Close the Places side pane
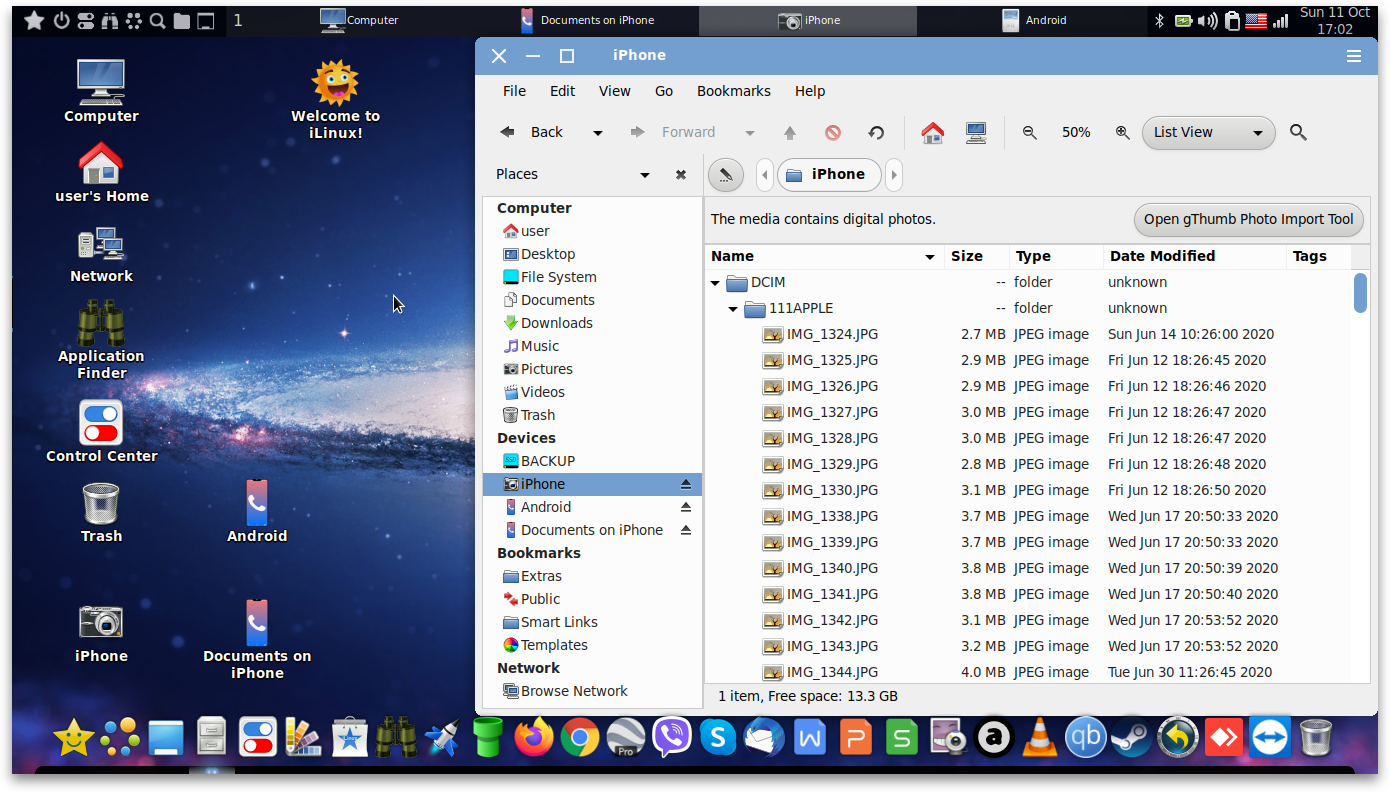 pyautogui.click(x=681, y=174)
